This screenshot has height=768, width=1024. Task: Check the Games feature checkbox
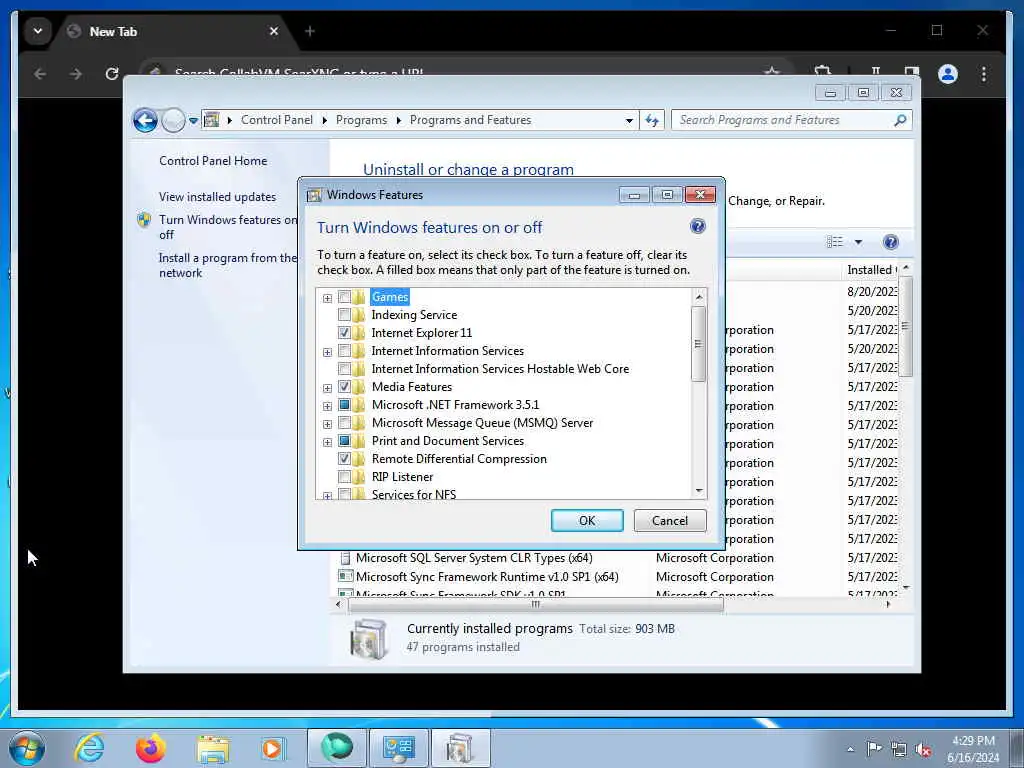[x=344, y=297]
